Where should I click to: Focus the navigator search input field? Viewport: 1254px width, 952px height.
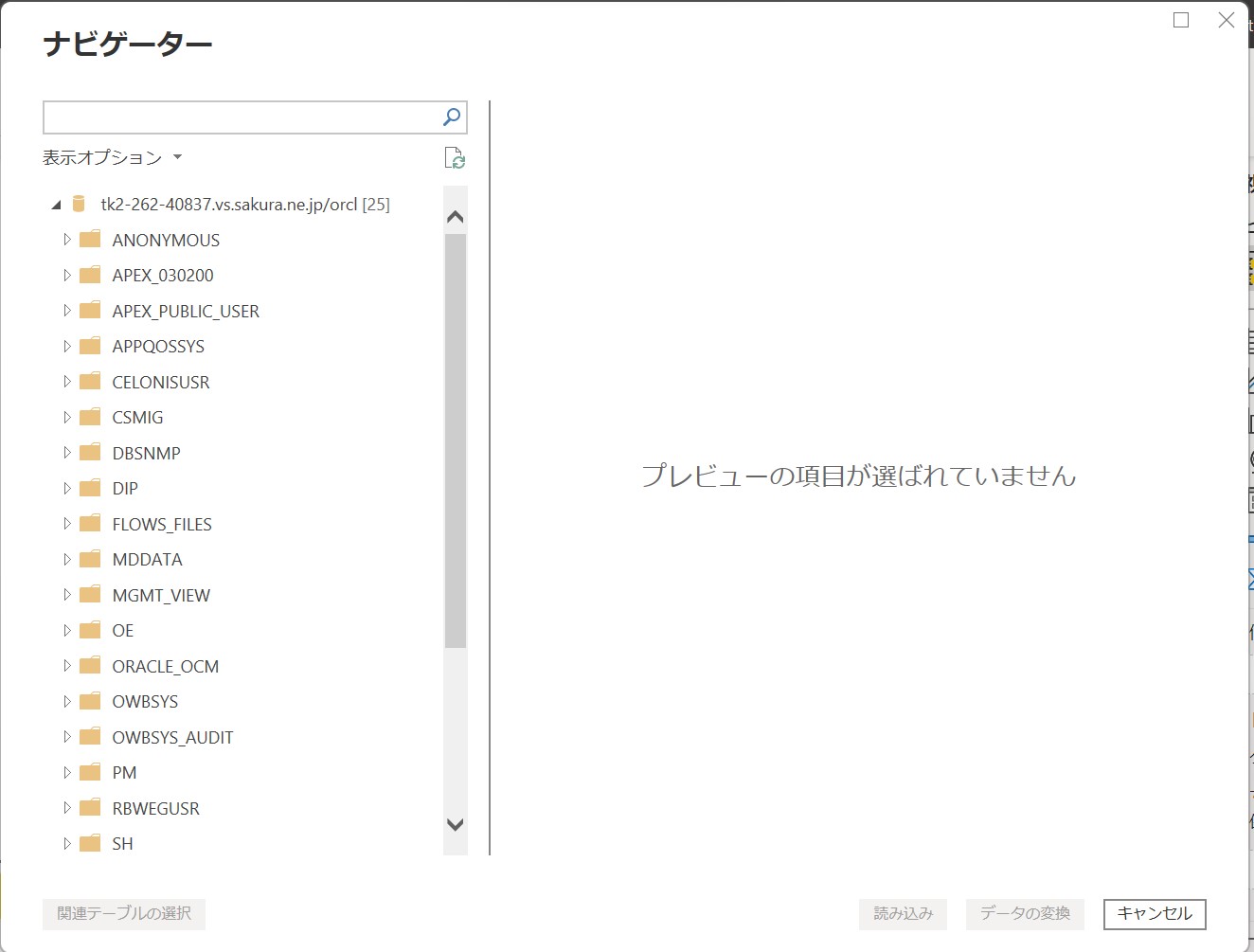click(x=242, y=117)
